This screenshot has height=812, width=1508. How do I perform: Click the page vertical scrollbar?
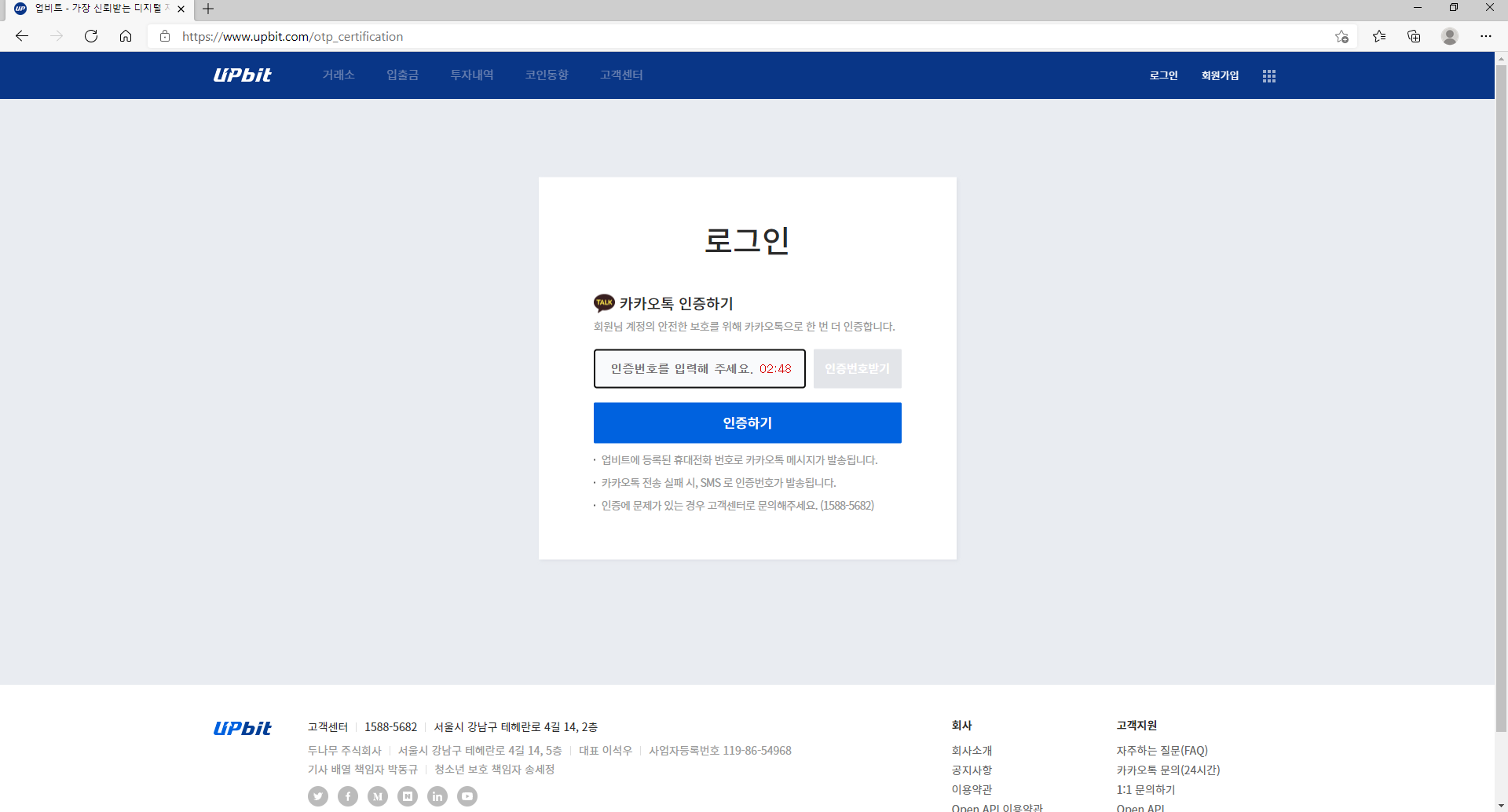tap(1501, 398)
